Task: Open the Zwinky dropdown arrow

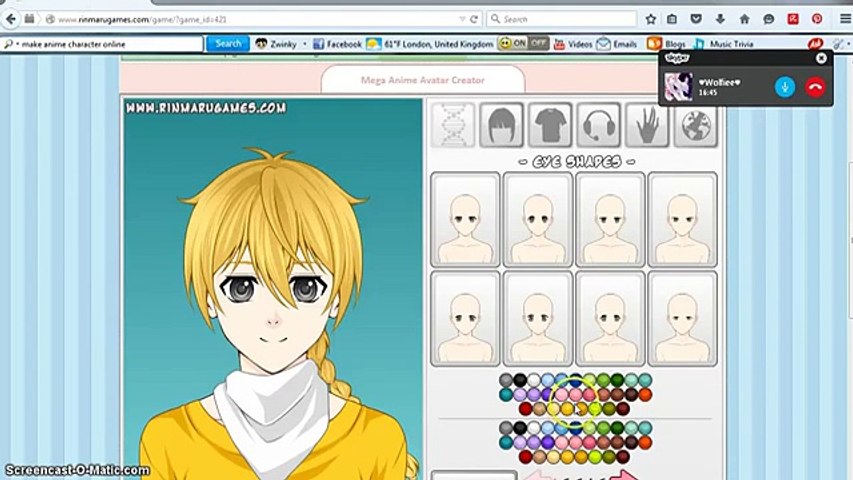Action: (x=305, y=44)
